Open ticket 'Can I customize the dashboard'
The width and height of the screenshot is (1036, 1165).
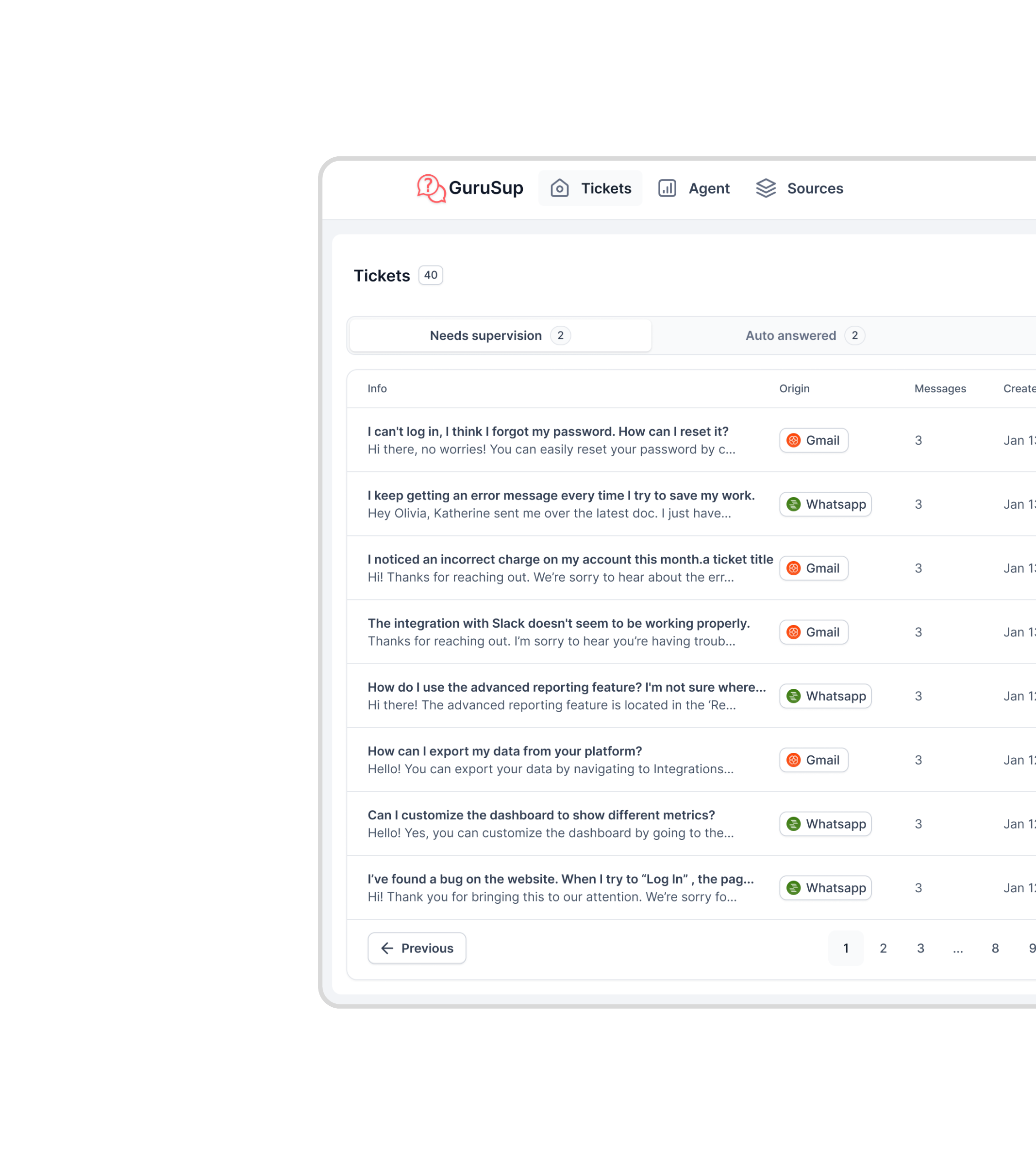(541, 814)
